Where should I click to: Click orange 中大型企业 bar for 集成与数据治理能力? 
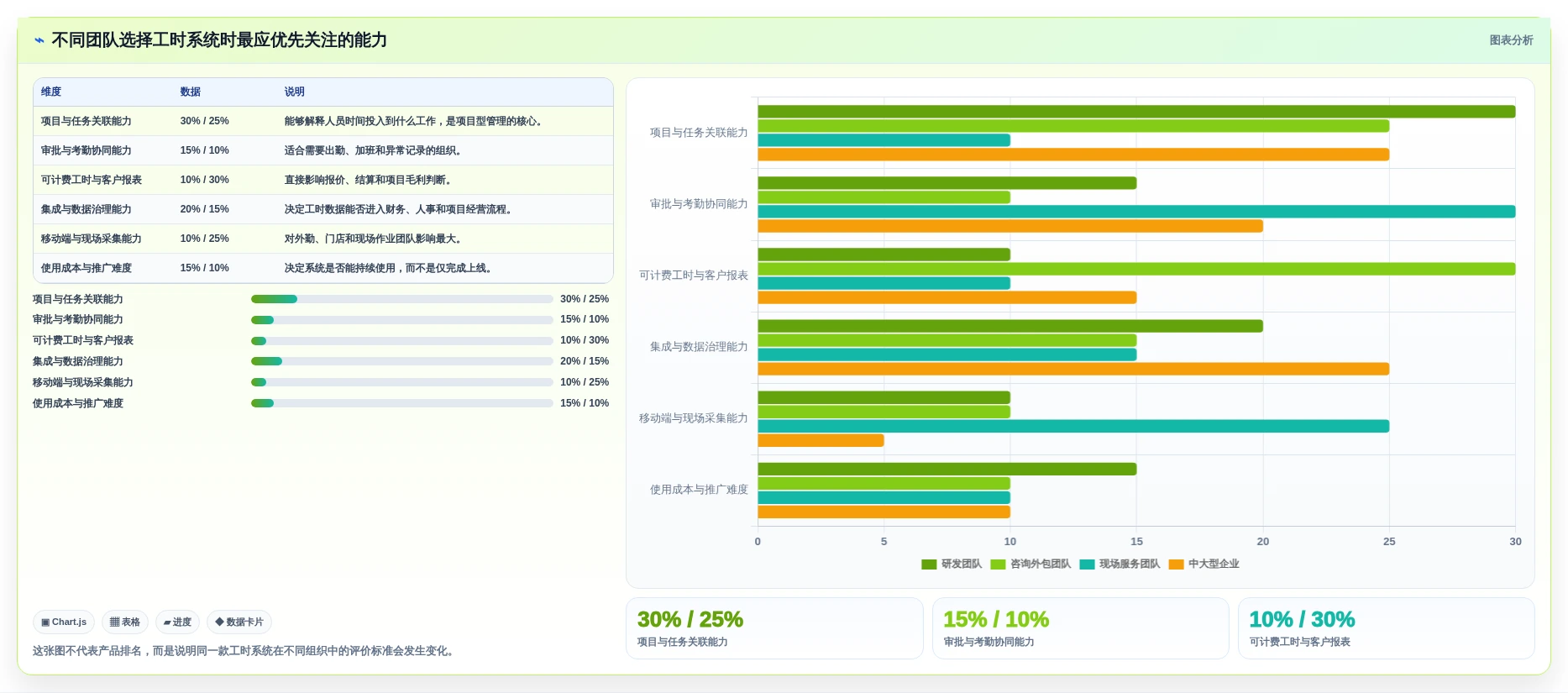(x=1073, y=369)
